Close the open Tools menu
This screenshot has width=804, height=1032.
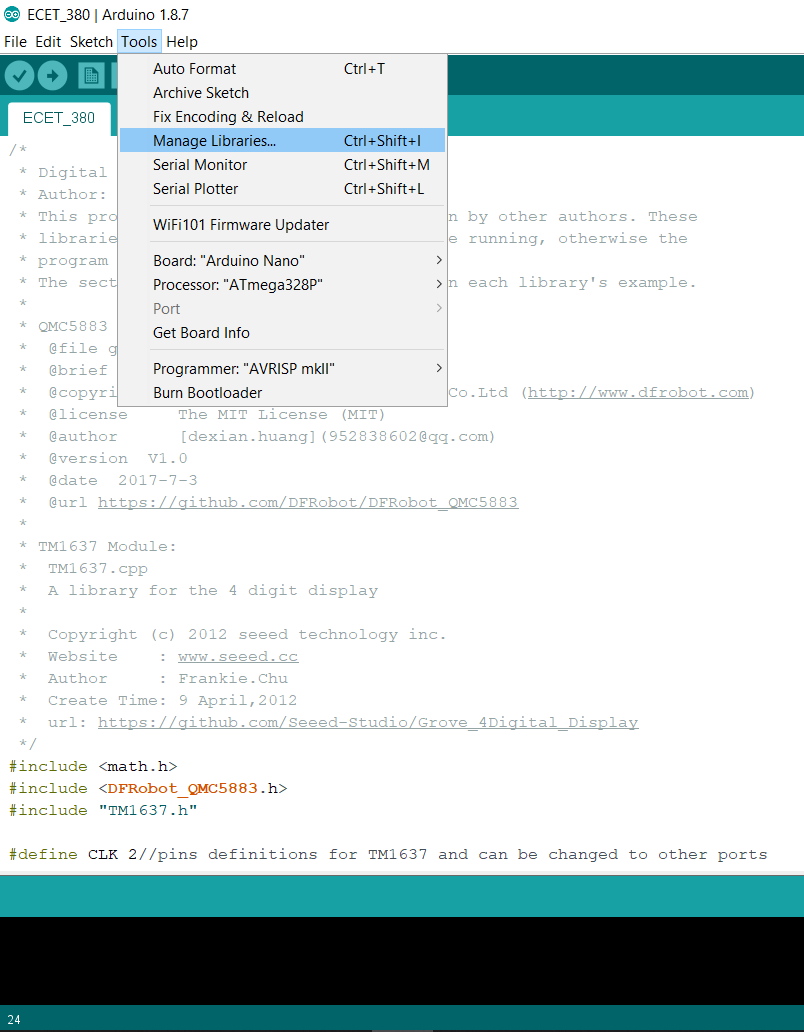139,41
